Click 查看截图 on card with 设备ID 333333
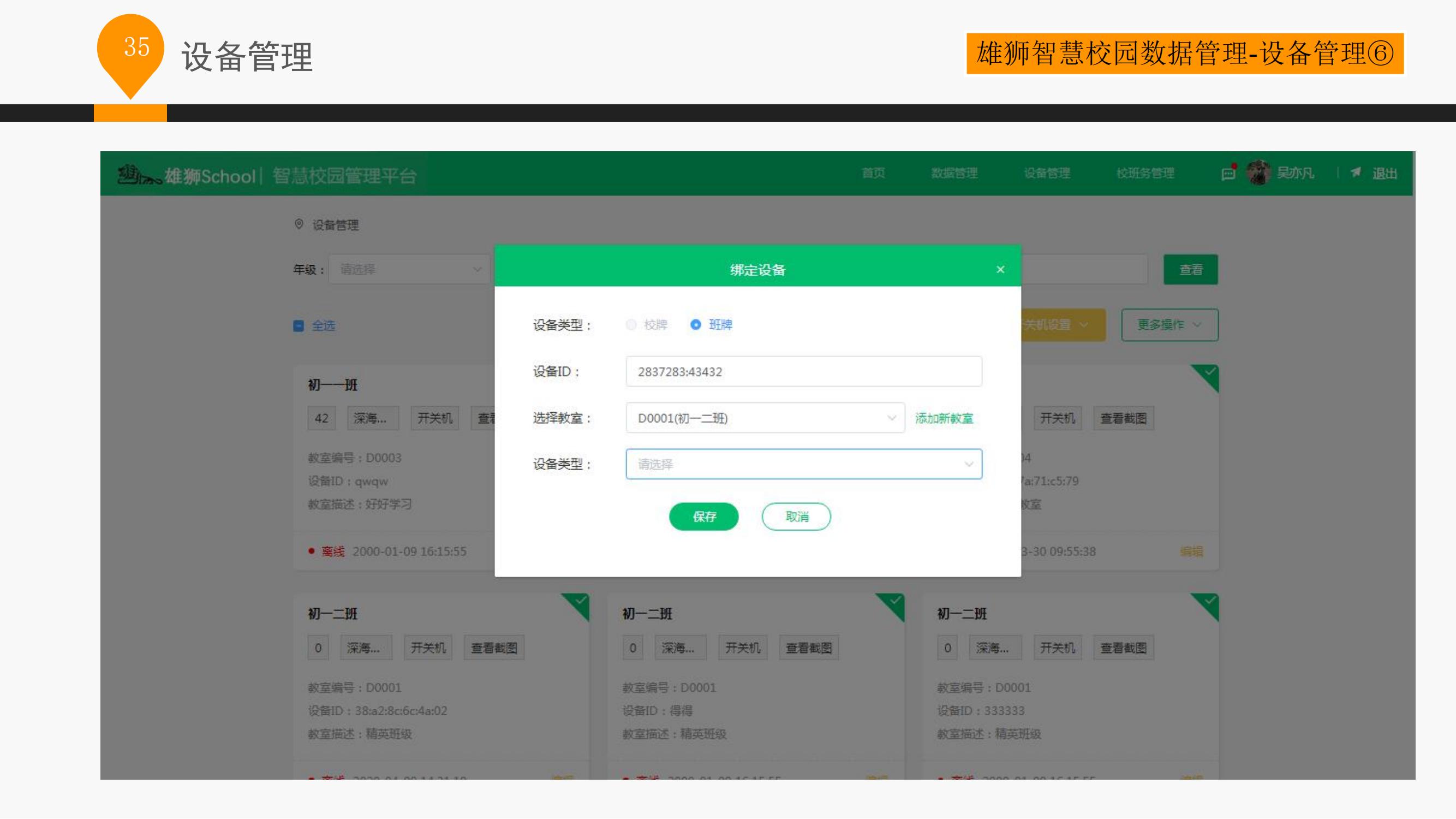Screen dimensions: 1456x819 [x=1124, y=648]
